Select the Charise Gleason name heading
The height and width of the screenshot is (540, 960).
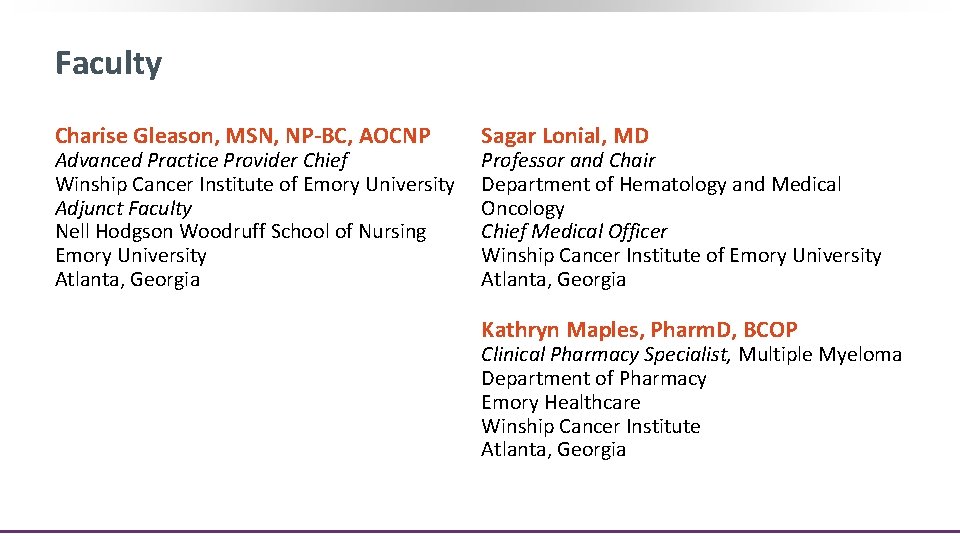point(243,136)
